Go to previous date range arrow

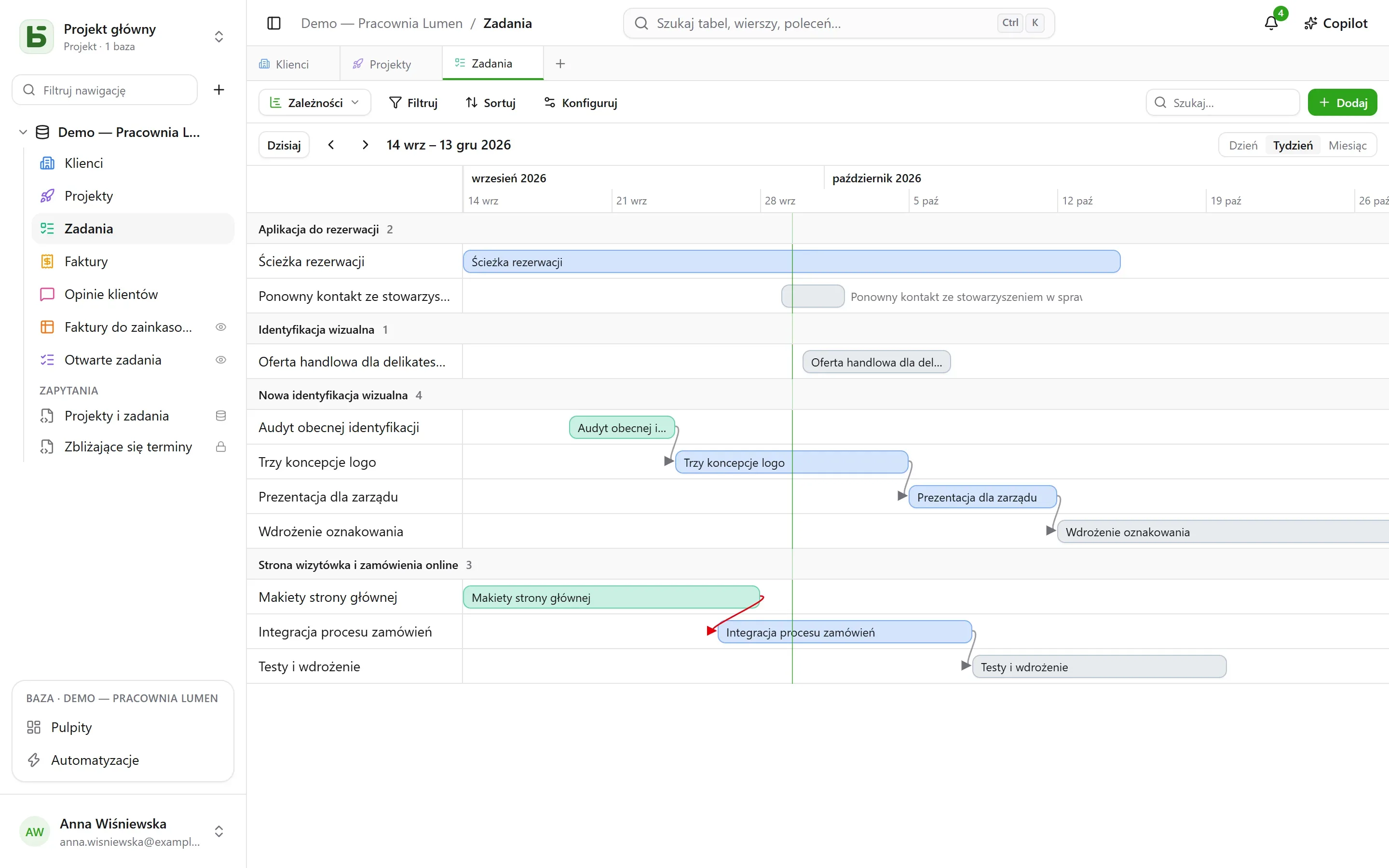tap(331, 145)
